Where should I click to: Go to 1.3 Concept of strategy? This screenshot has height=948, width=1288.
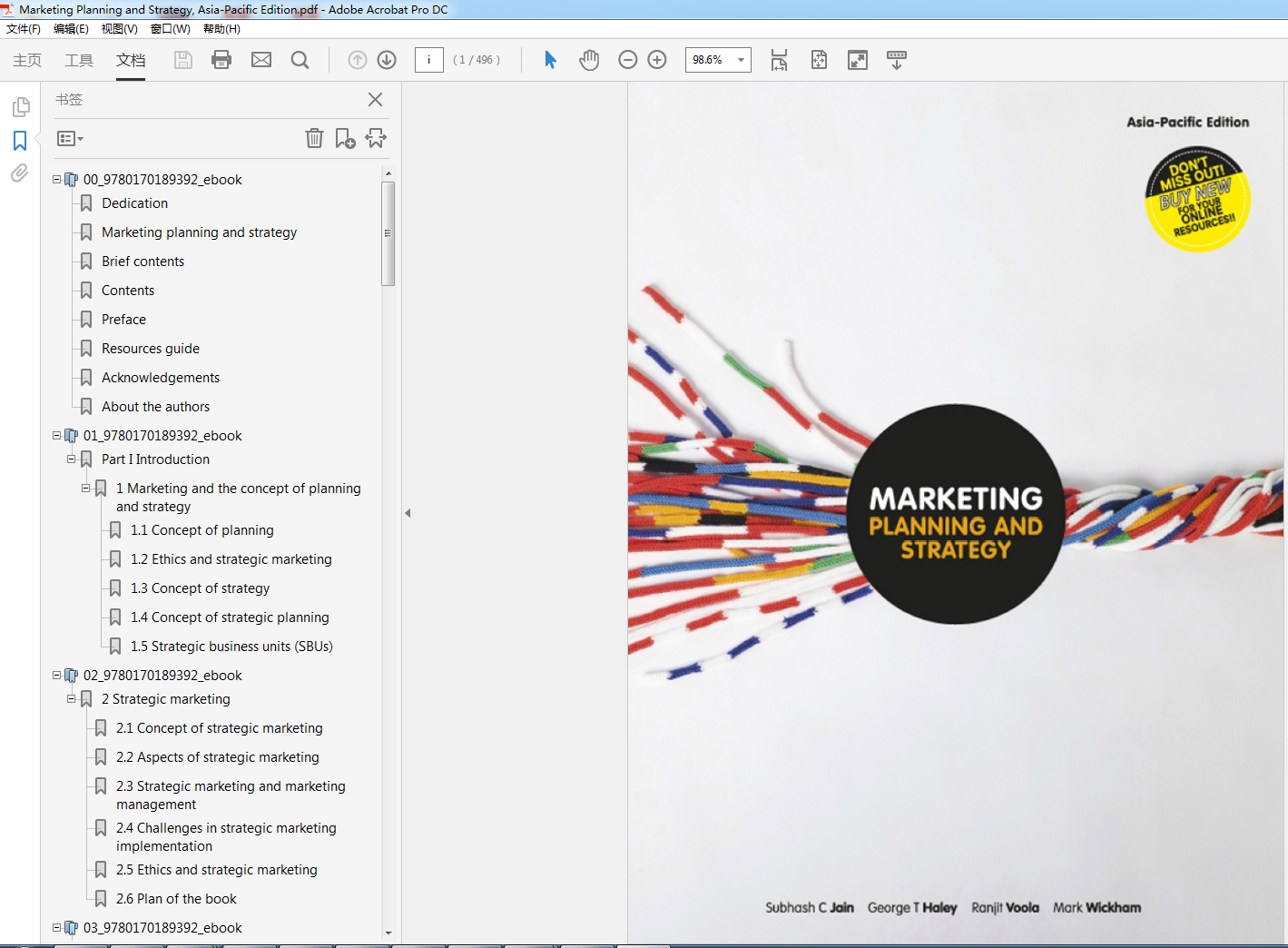click(200, 588)
